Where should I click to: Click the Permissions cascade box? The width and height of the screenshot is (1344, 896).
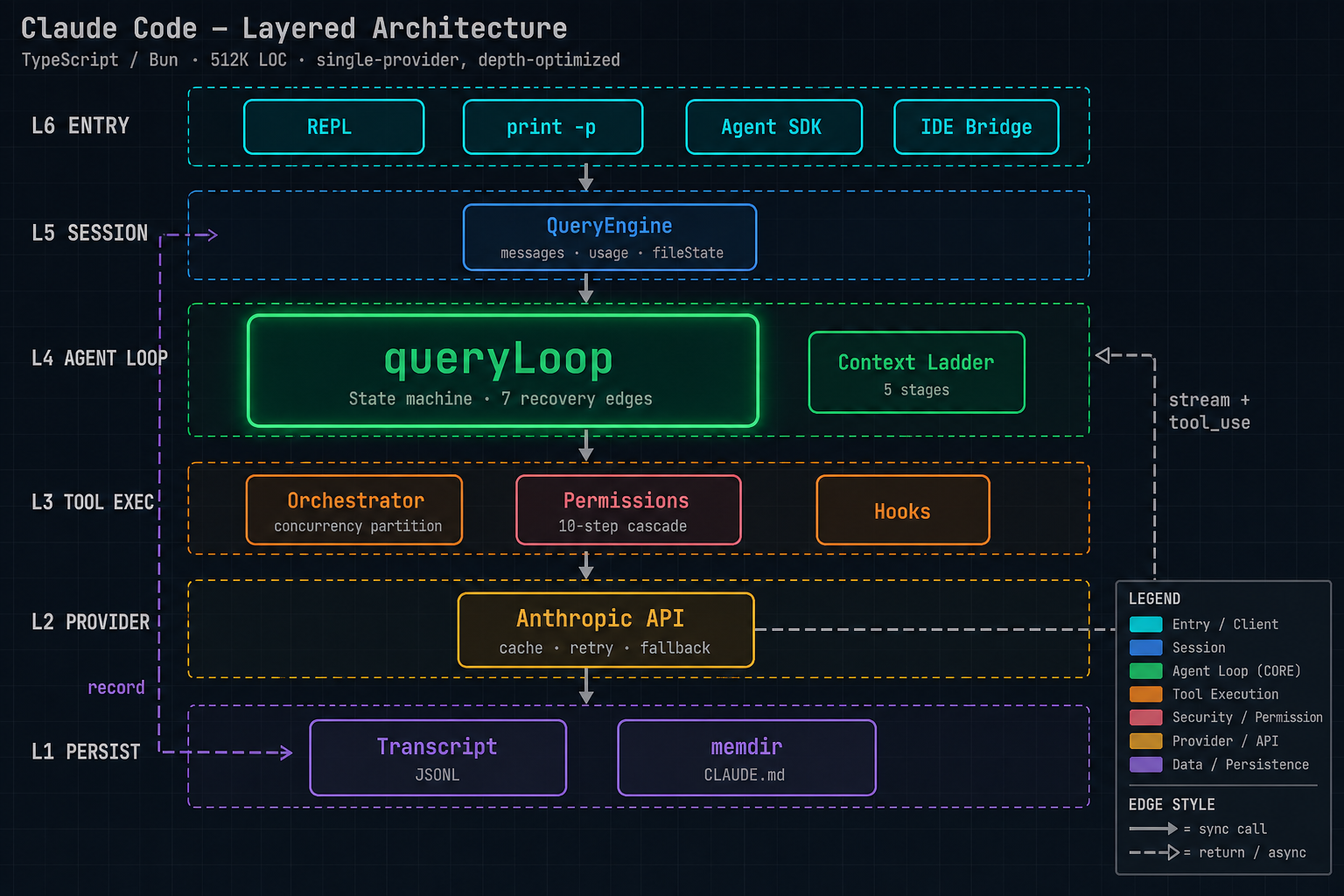(x=629, y=510)
